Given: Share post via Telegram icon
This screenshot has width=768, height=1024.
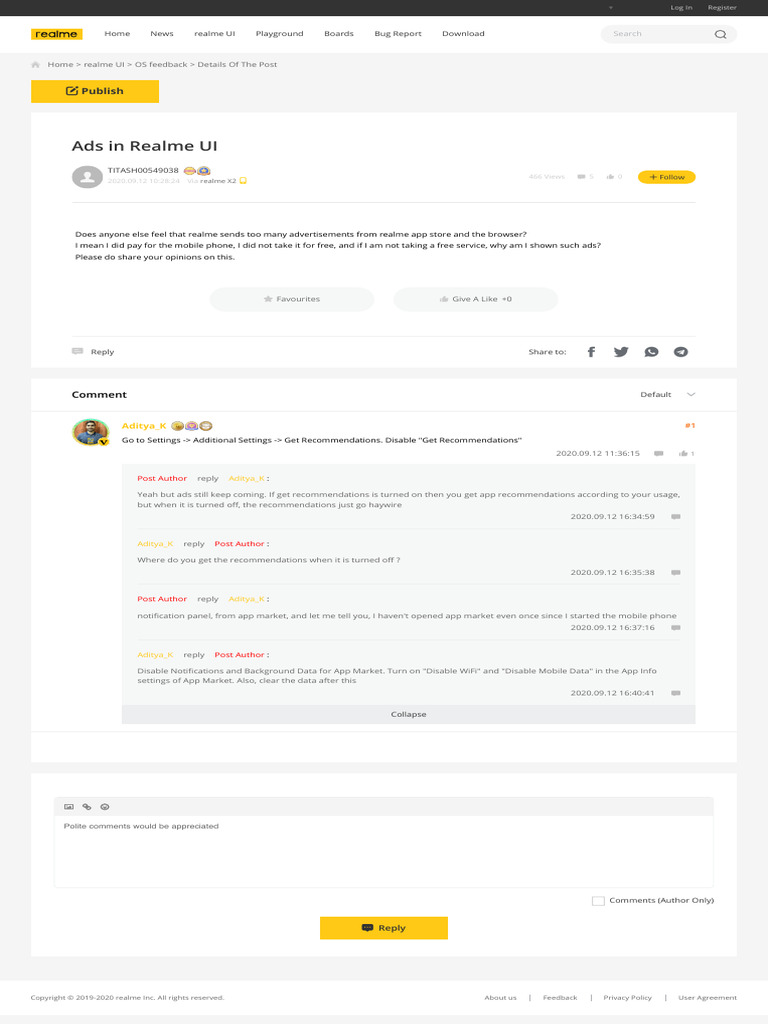Looking at the screenshot, I should tap(681, 352).
